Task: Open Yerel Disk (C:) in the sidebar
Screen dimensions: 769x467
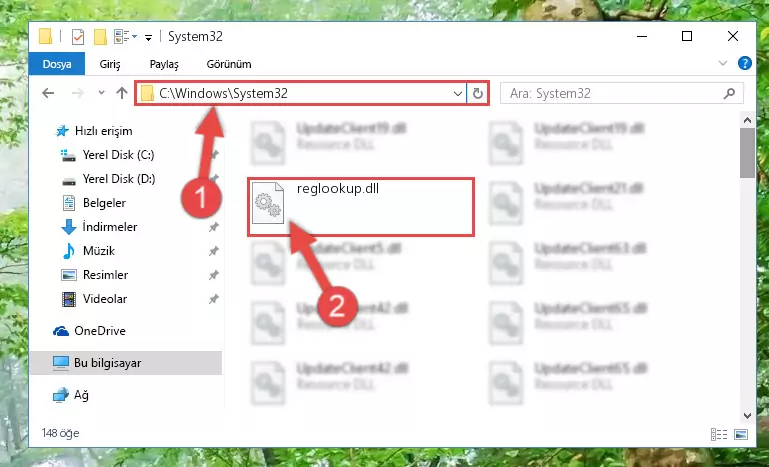Action: 118,155
